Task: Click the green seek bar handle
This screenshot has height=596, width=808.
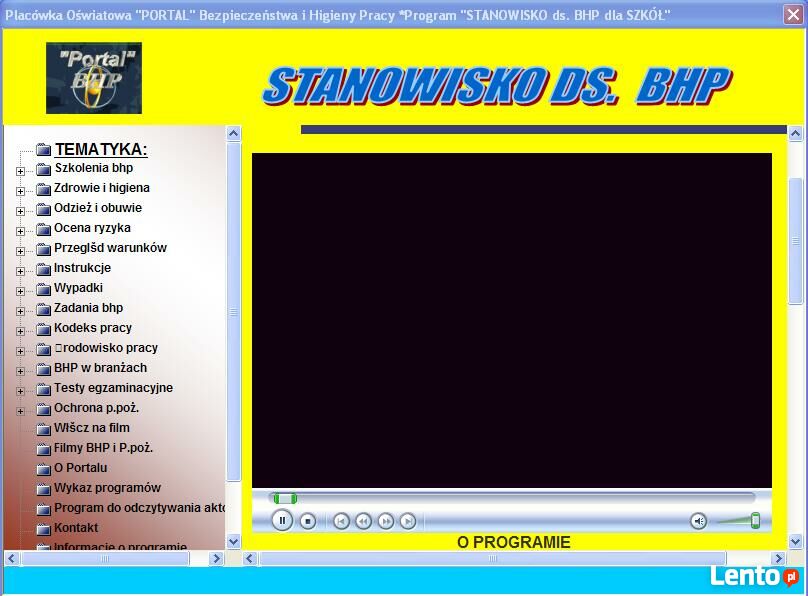Action: click(x=285, y=498)
